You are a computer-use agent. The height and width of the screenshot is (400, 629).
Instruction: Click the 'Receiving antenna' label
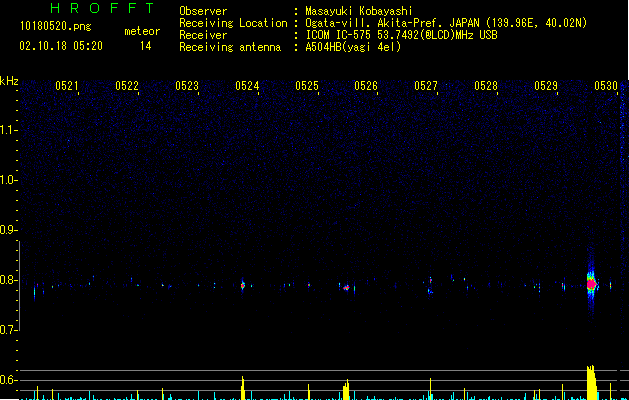tap(230, 47)
